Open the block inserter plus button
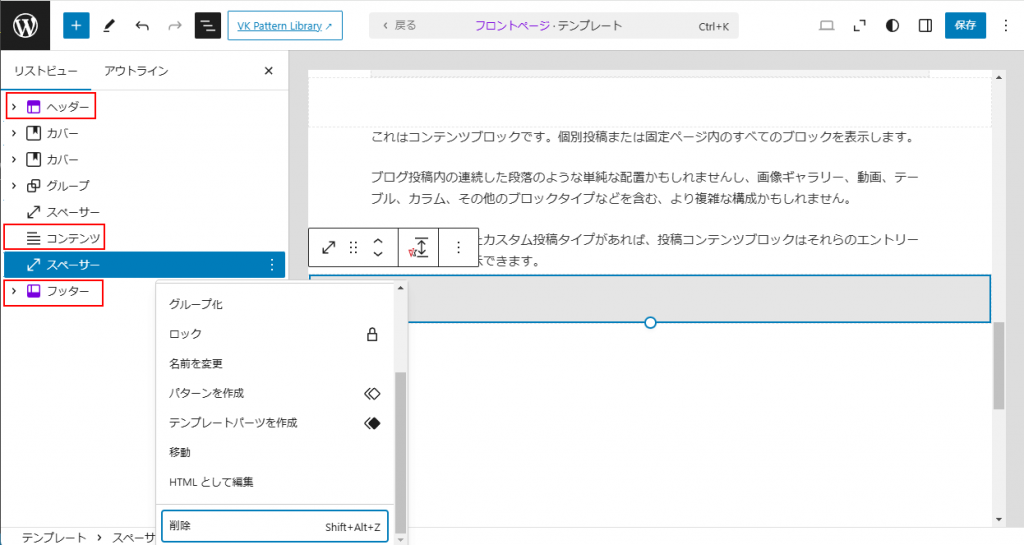Viewport: 1024px width, 545px height. (x=76, y=25)
